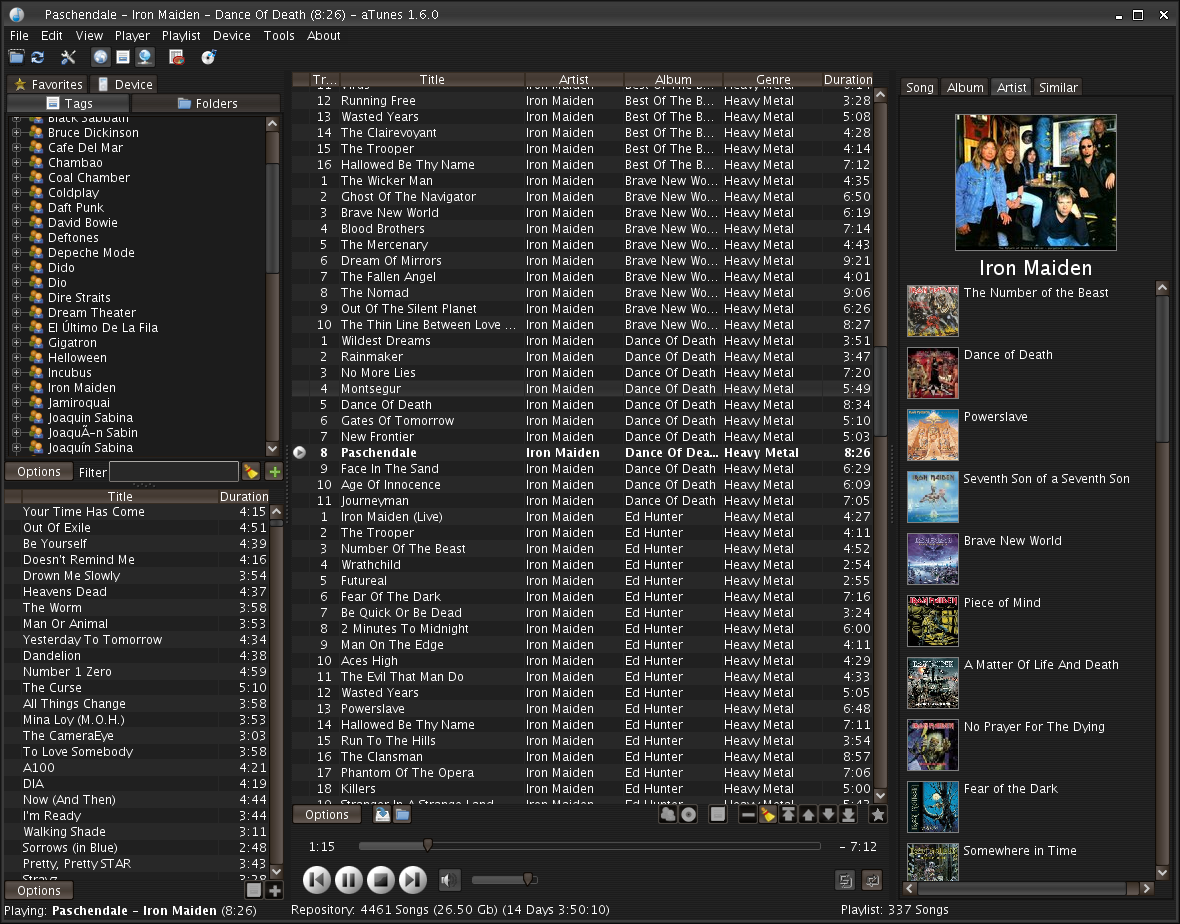Viewport: 1180px width, 924px height.
Task: Mute audio using the speaker icon
Action: [449, 880]
